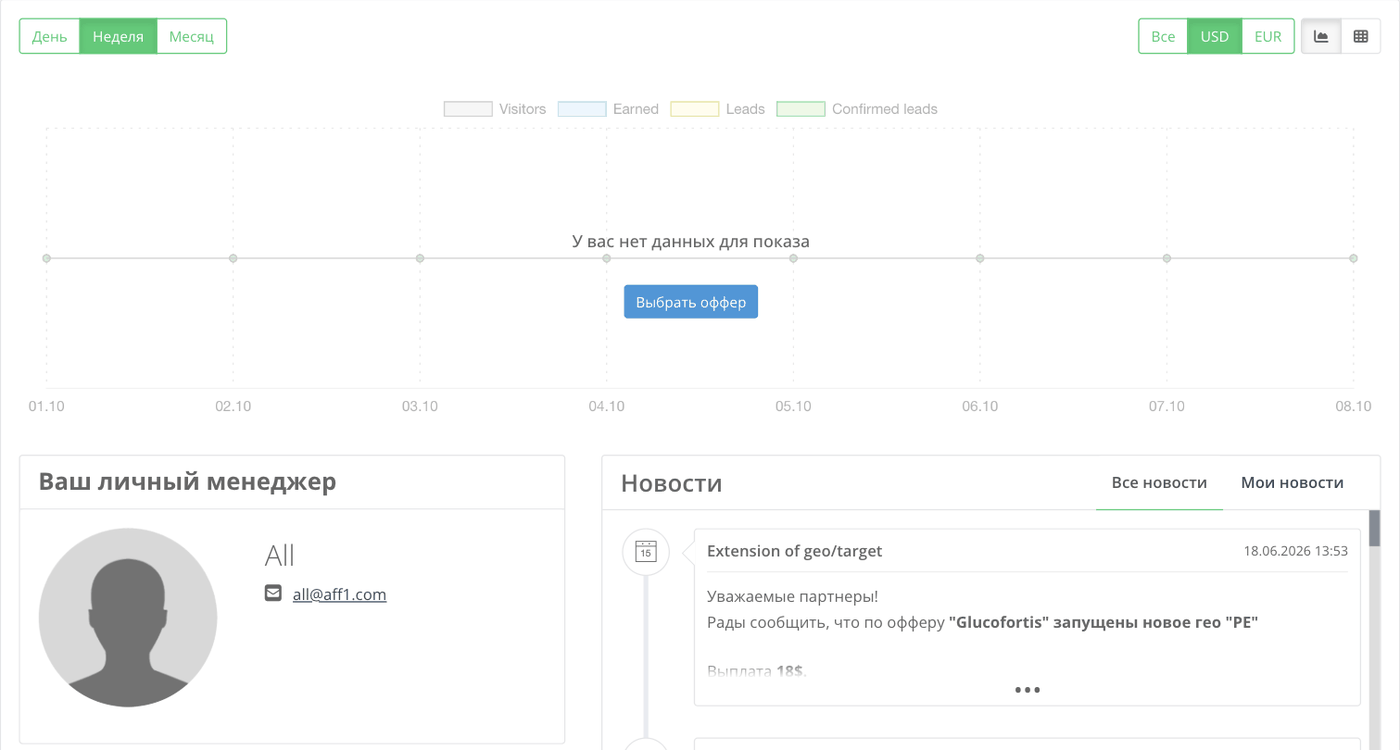1400x750 pixels.
Task: Switch to chart view icon
Action: (1321, 36)
